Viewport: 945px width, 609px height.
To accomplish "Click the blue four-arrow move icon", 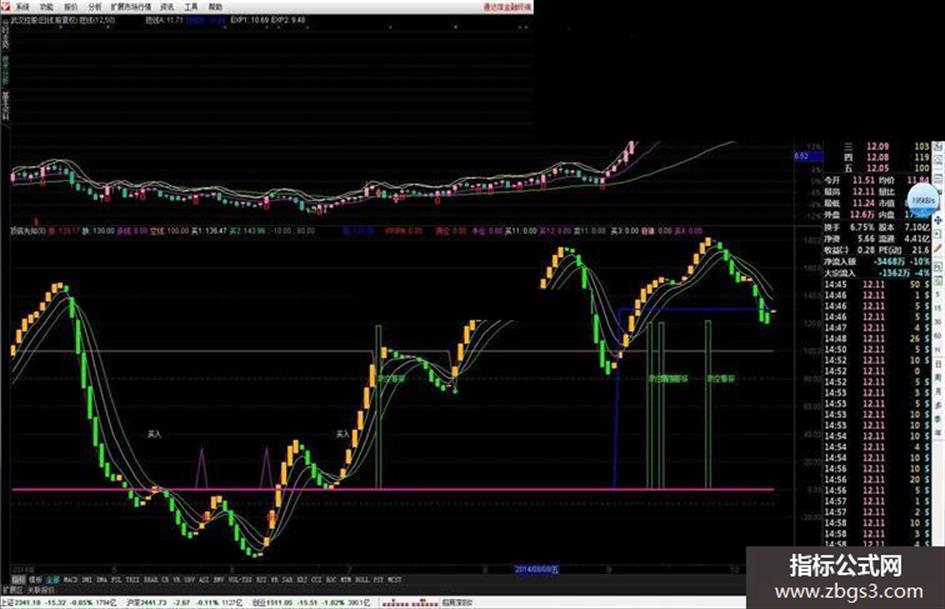I will pyautogui.click(x=938, y=220).
